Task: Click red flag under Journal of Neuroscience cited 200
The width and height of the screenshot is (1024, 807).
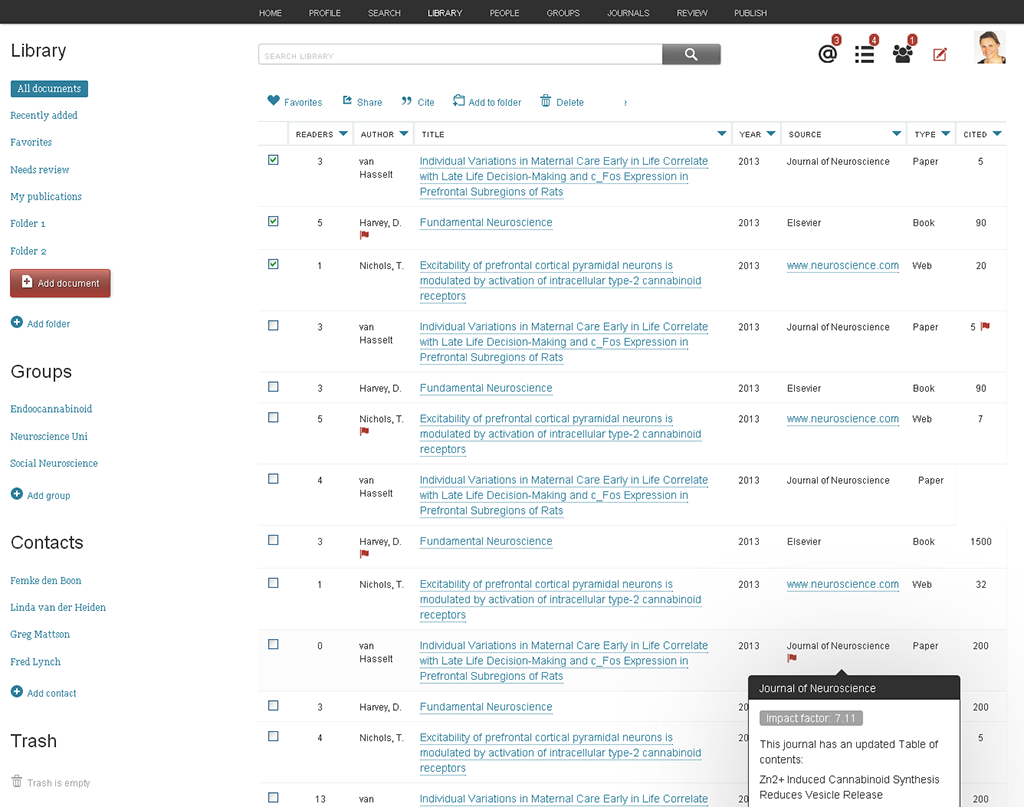Action: coord(792,658)
